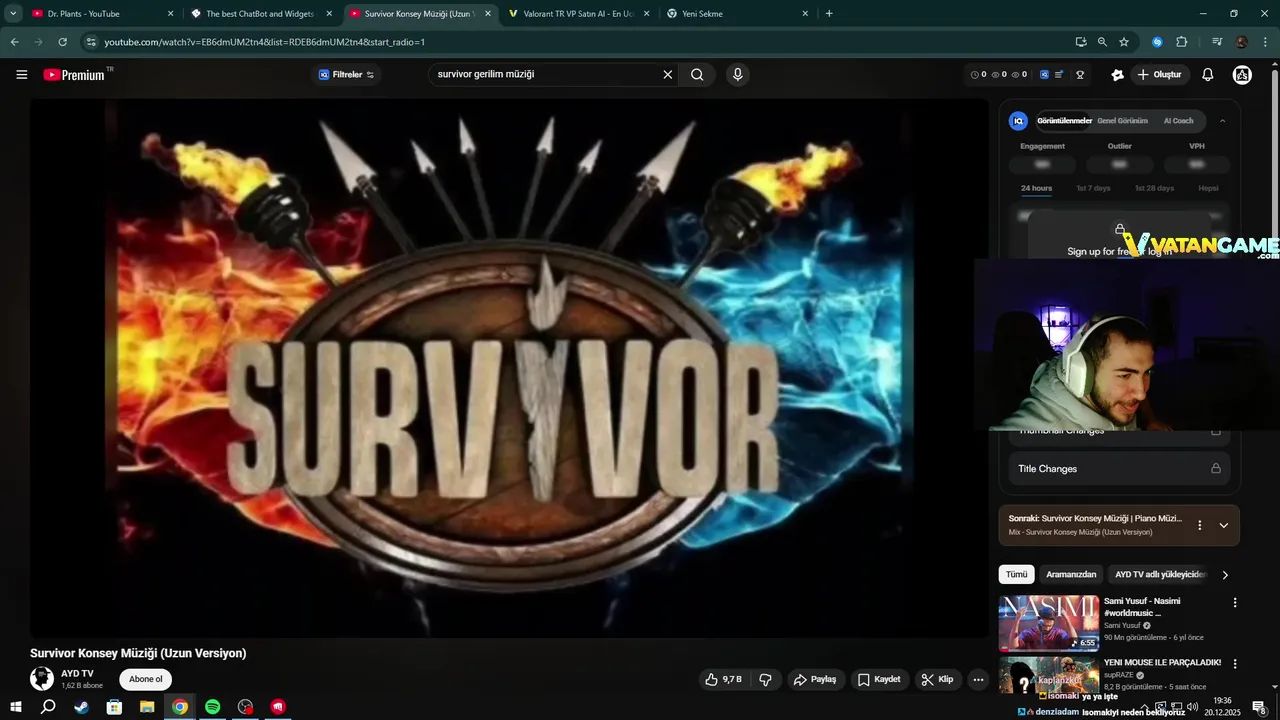Click the white AI sparkle icon beside Oluştur
1280x720 pixels.
coord(1117,74)
